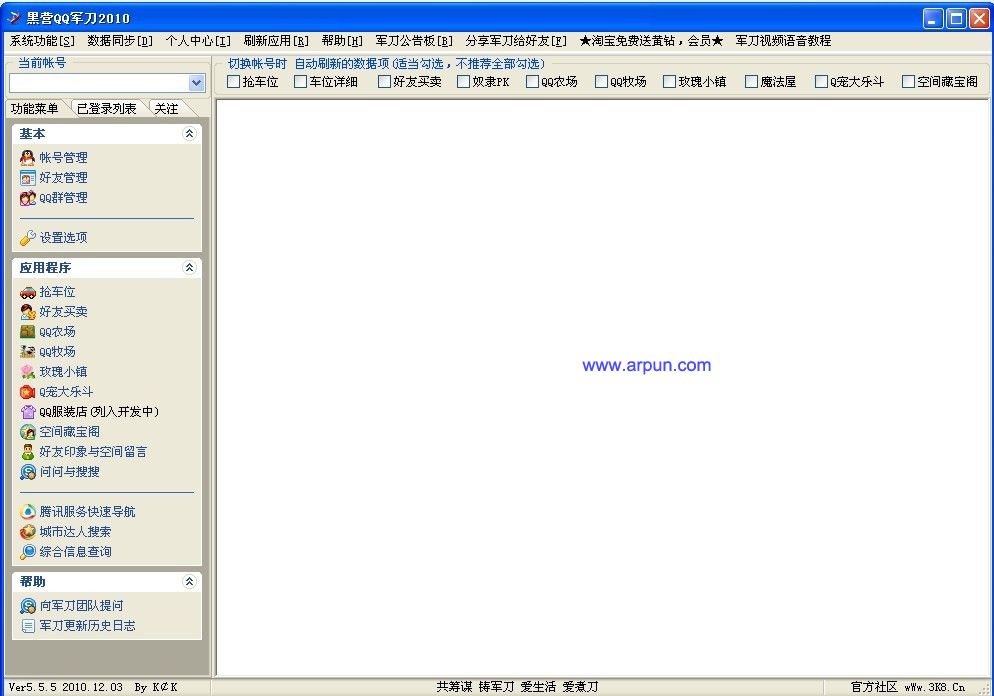Enable the QQ农场 auto-refresh checkbox
Viewport: 994px width, 696px height.
click(x=532, y=82)
